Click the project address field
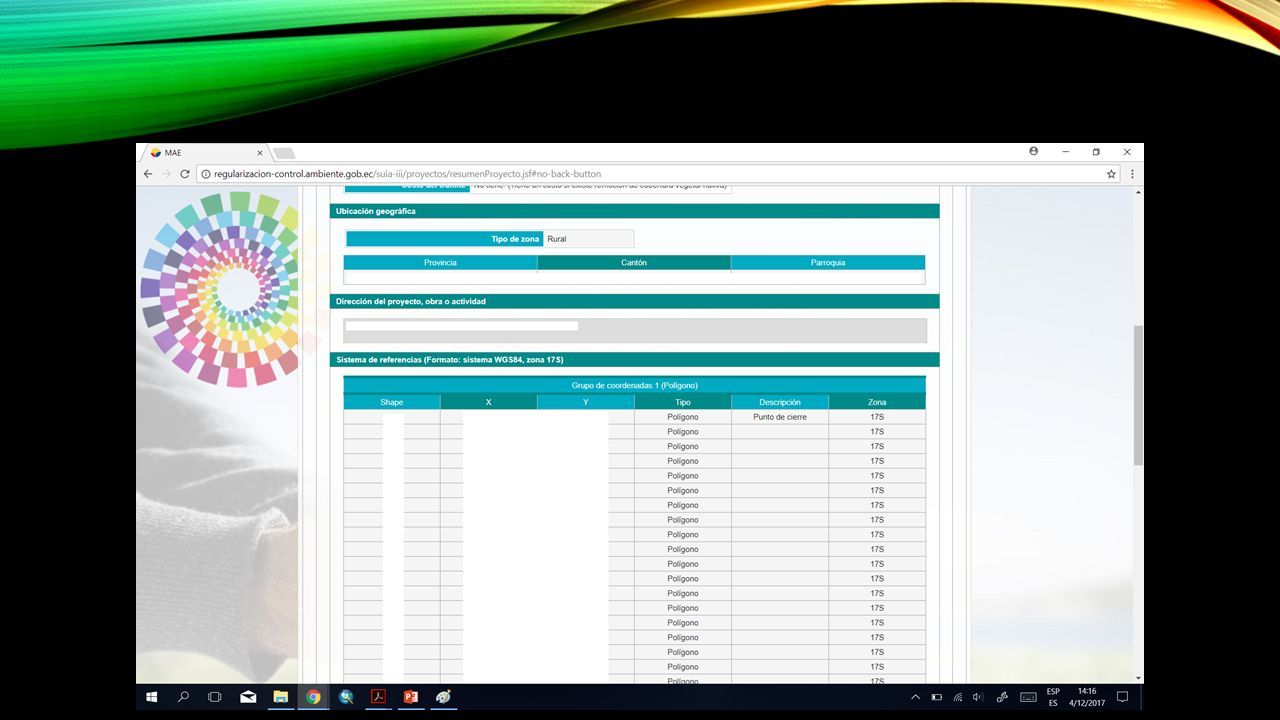Screen dimensions: 1280x720 pyautogui.click(x=635, y=330)
